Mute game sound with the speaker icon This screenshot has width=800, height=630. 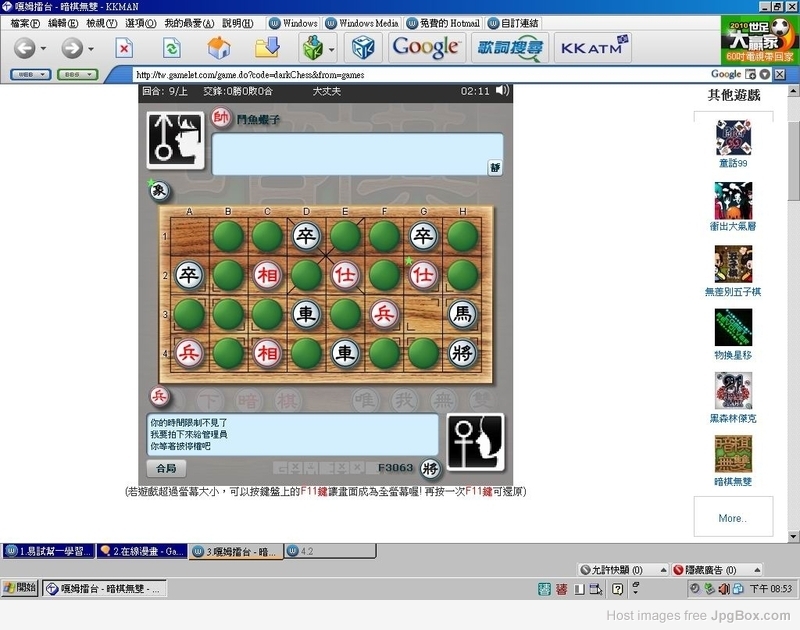(502, 90)
